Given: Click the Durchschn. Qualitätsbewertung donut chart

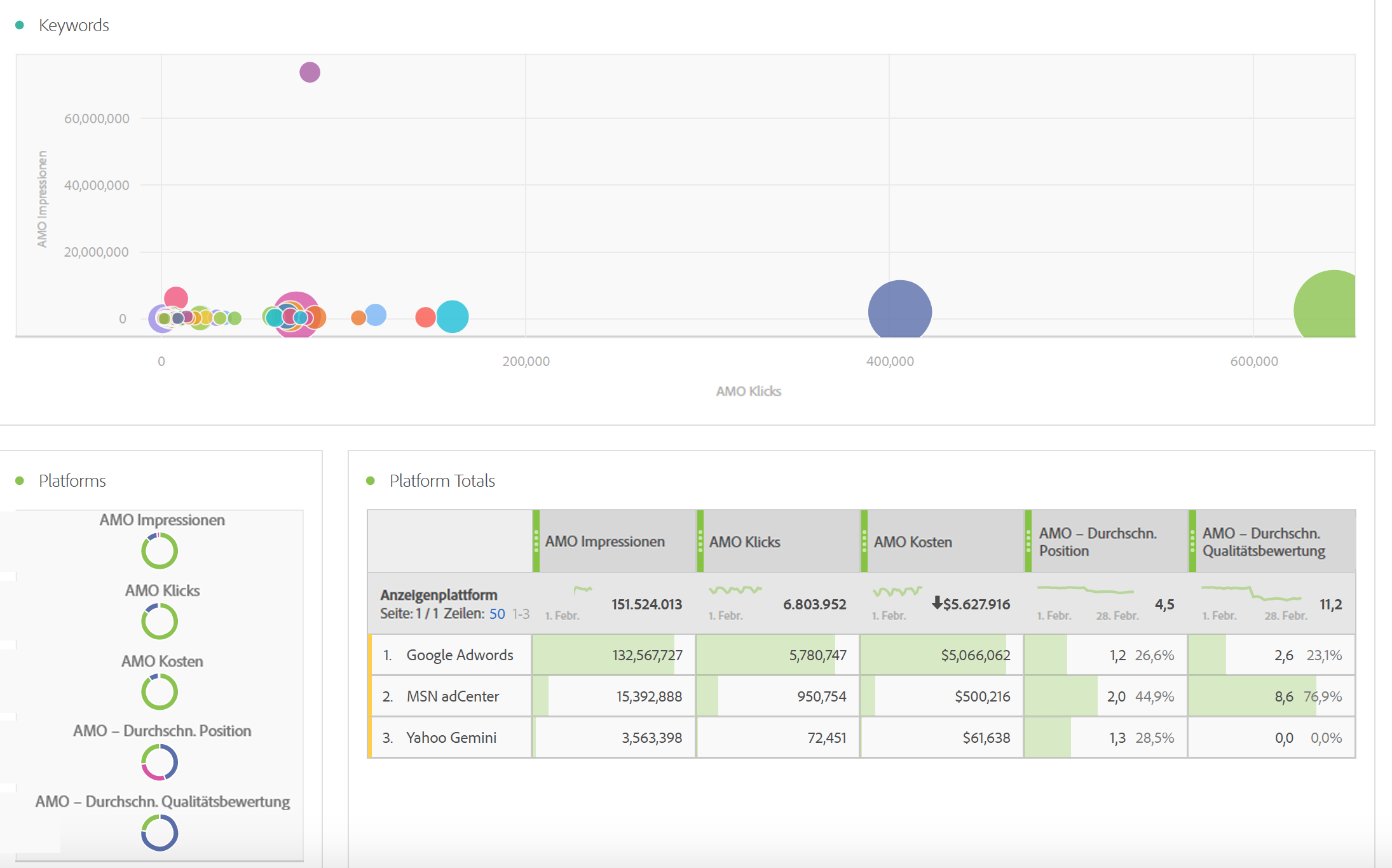Looking at the screenshot, I should (x=159, y=832).
